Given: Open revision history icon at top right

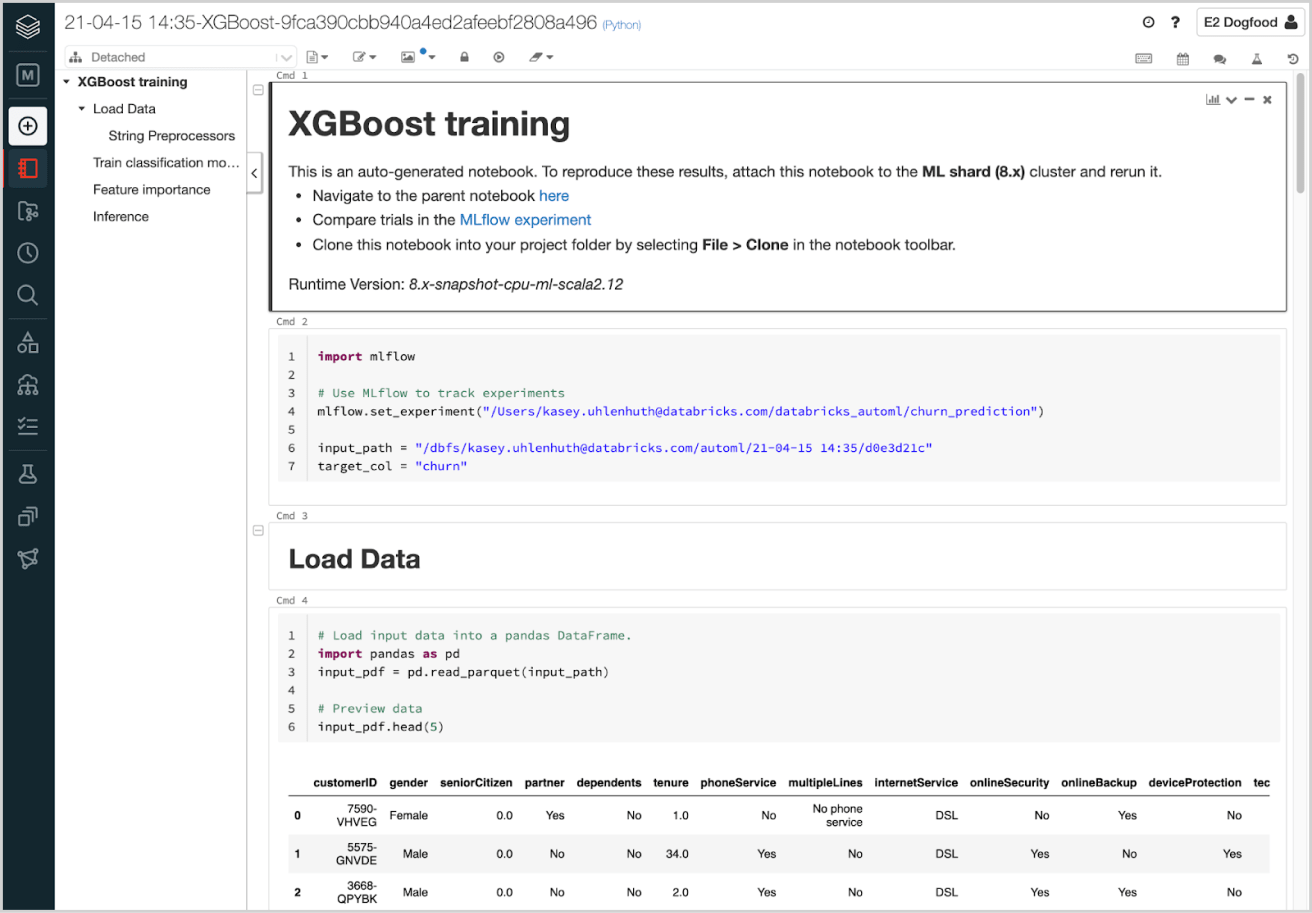Looking at the screenshot, I should point(1293,58).
